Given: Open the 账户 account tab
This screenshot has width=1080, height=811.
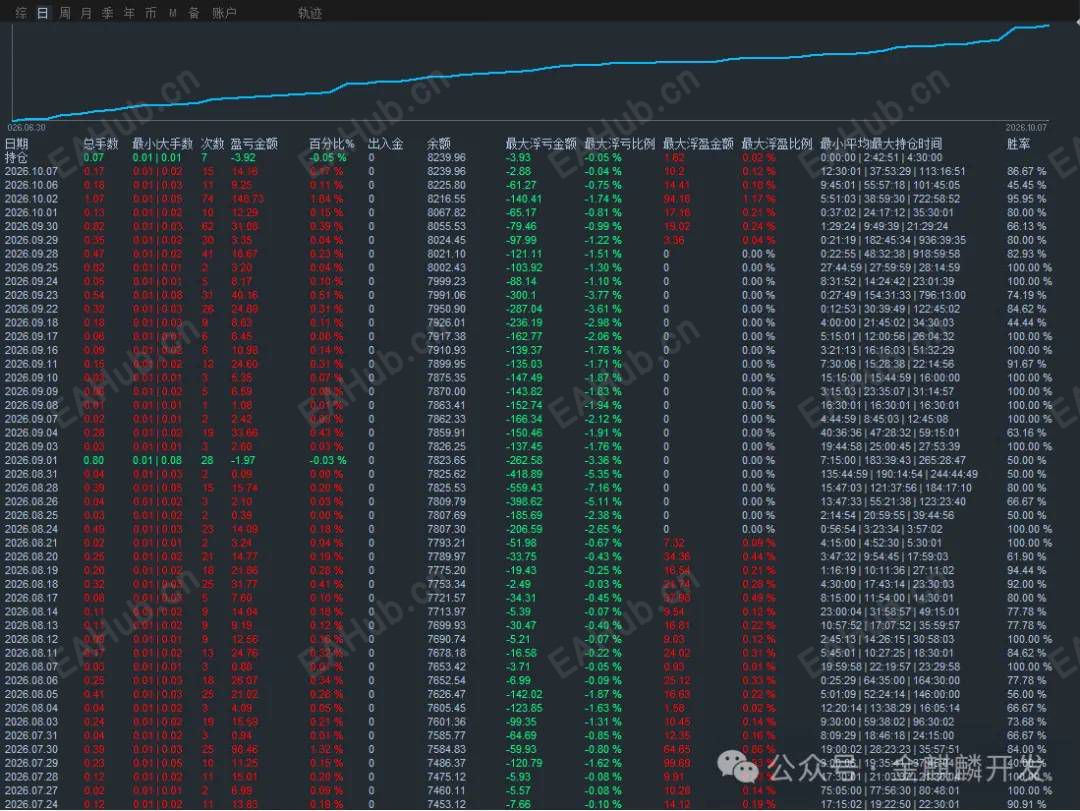Looking at the screenshot, I should 224,12.
